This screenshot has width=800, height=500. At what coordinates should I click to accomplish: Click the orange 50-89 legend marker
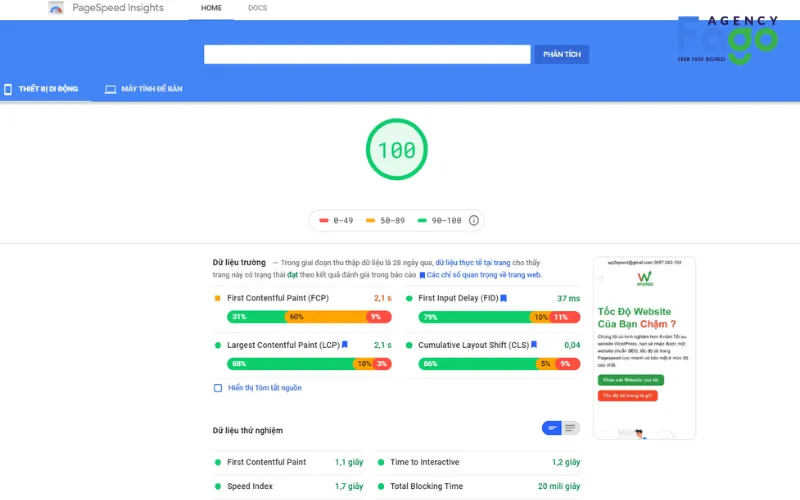pyautogui.click(x=370, y=220)
